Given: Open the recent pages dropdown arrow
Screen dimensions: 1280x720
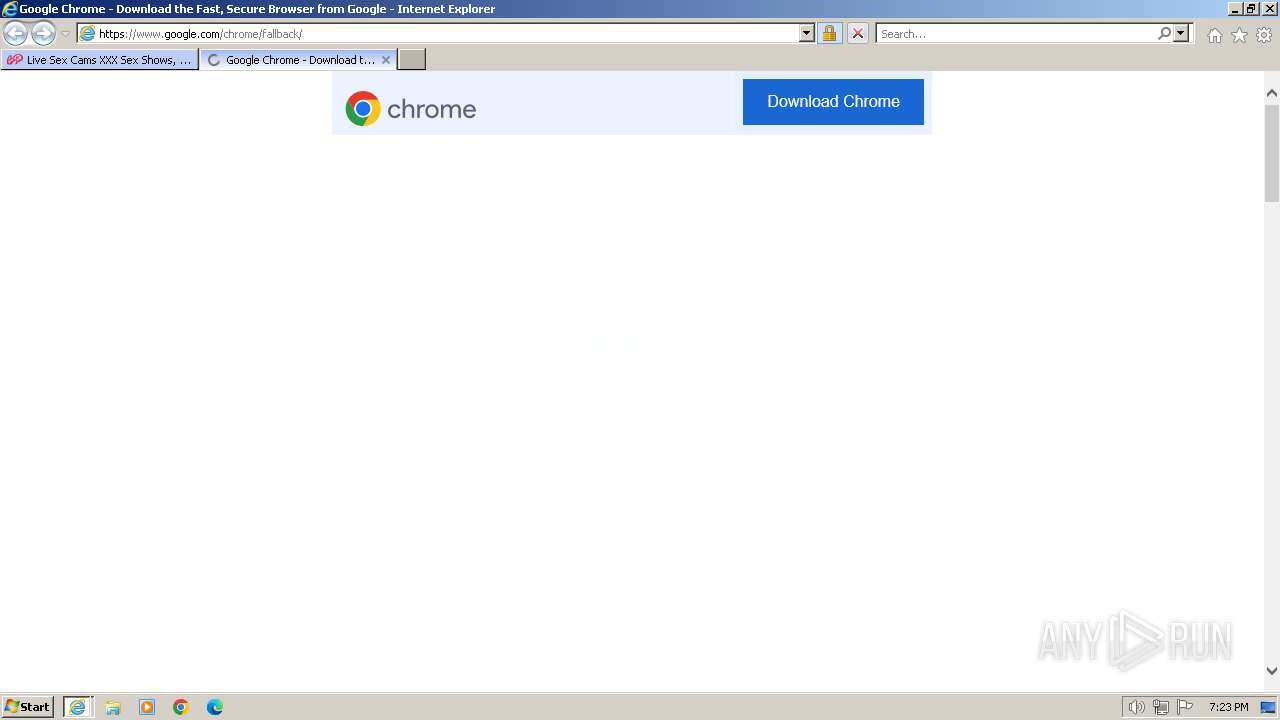Looking at the screenshot, I should coord(65,33).
